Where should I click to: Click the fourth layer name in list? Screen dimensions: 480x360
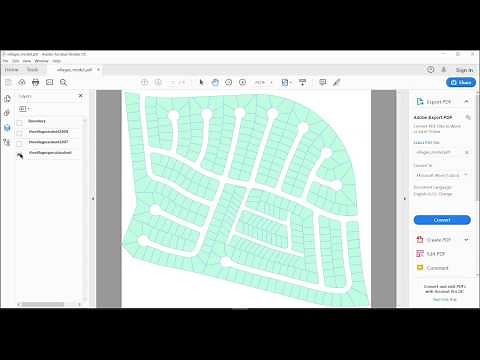[x=50, y=153]
